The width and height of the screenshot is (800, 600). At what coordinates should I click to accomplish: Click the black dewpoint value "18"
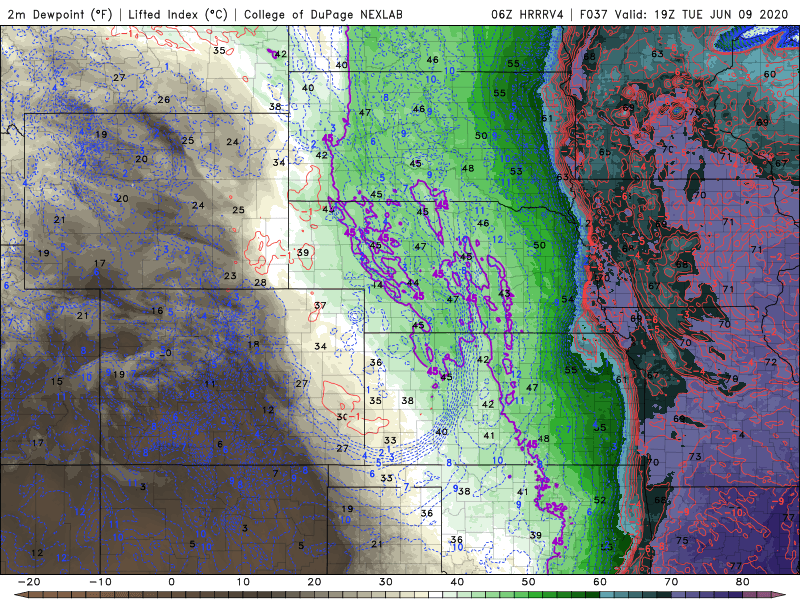tap(254, 344)
